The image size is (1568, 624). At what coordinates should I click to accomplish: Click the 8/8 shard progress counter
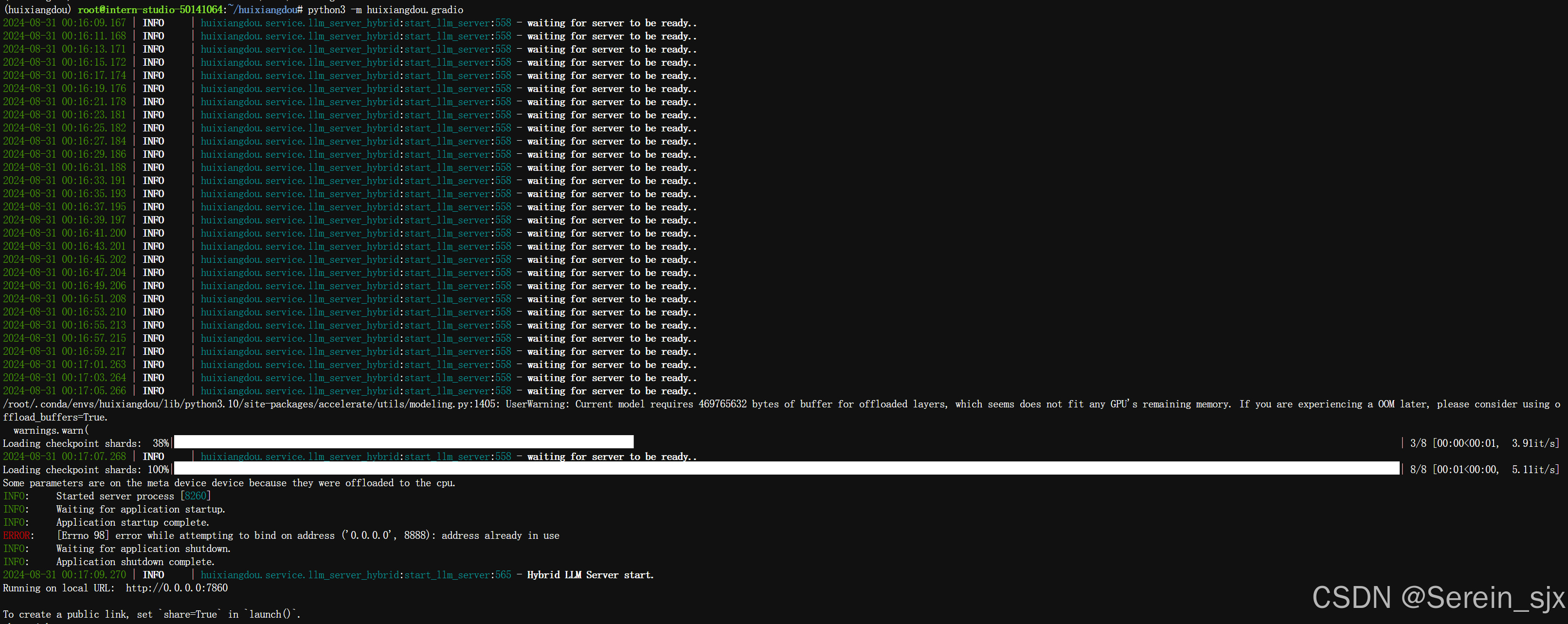click(x=1418, y=469)
